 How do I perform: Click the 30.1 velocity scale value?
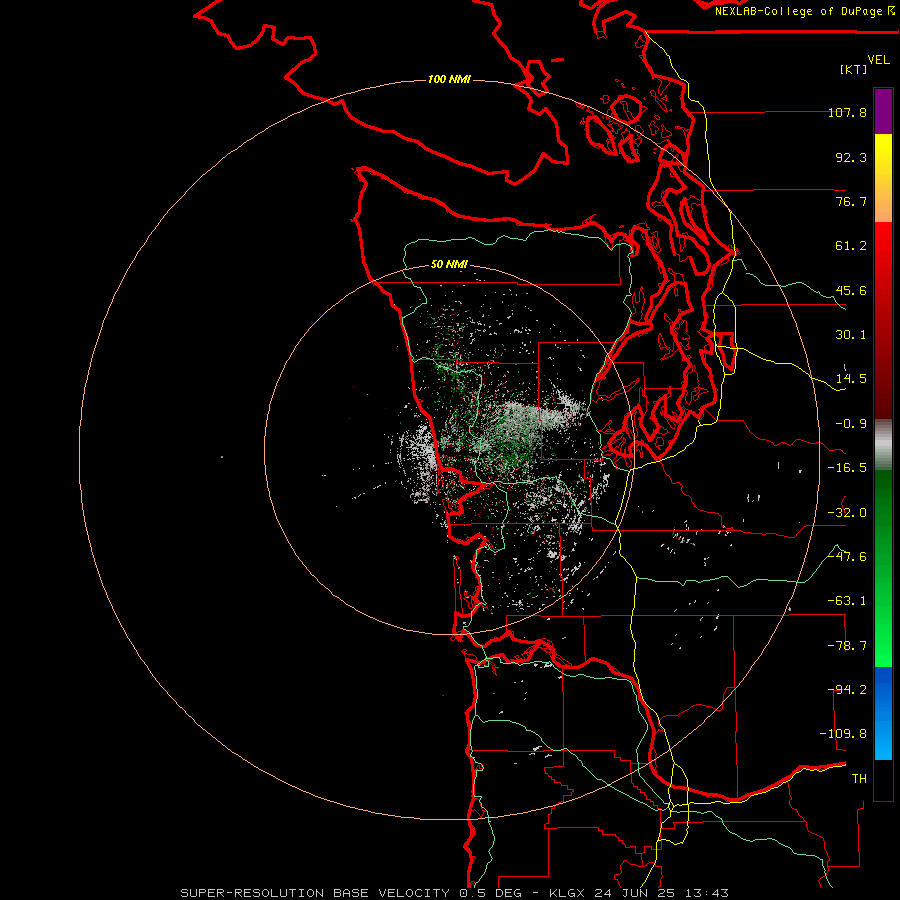tap(851, 335)
